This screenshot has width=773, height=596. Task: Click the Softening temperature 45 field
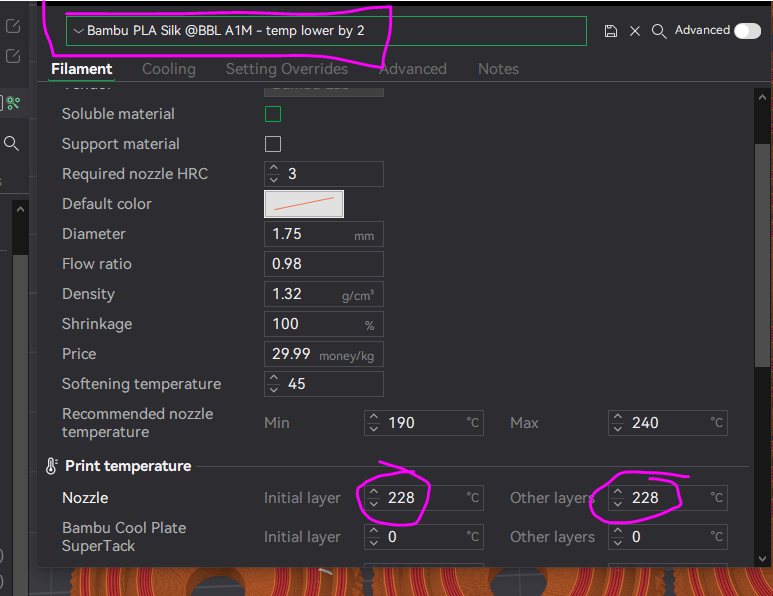(324, 384)
